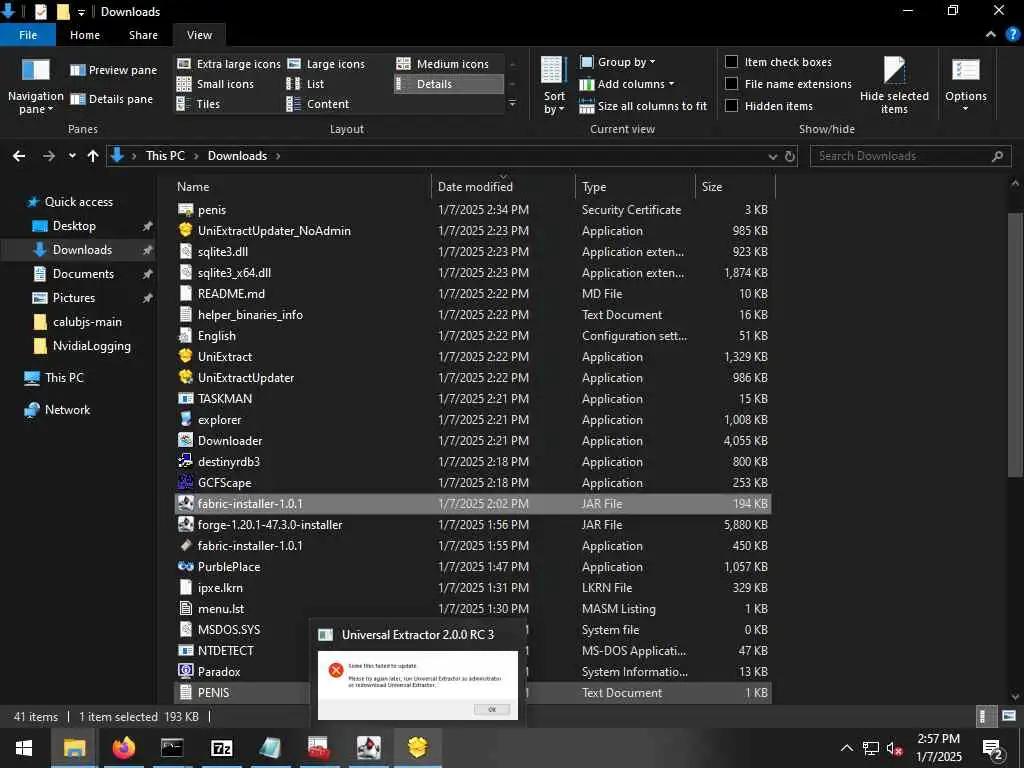1024x768 pixels.
Task: Open 7-Zip from the taskbar
Action: pyautogui.click(x=221, y=748)
